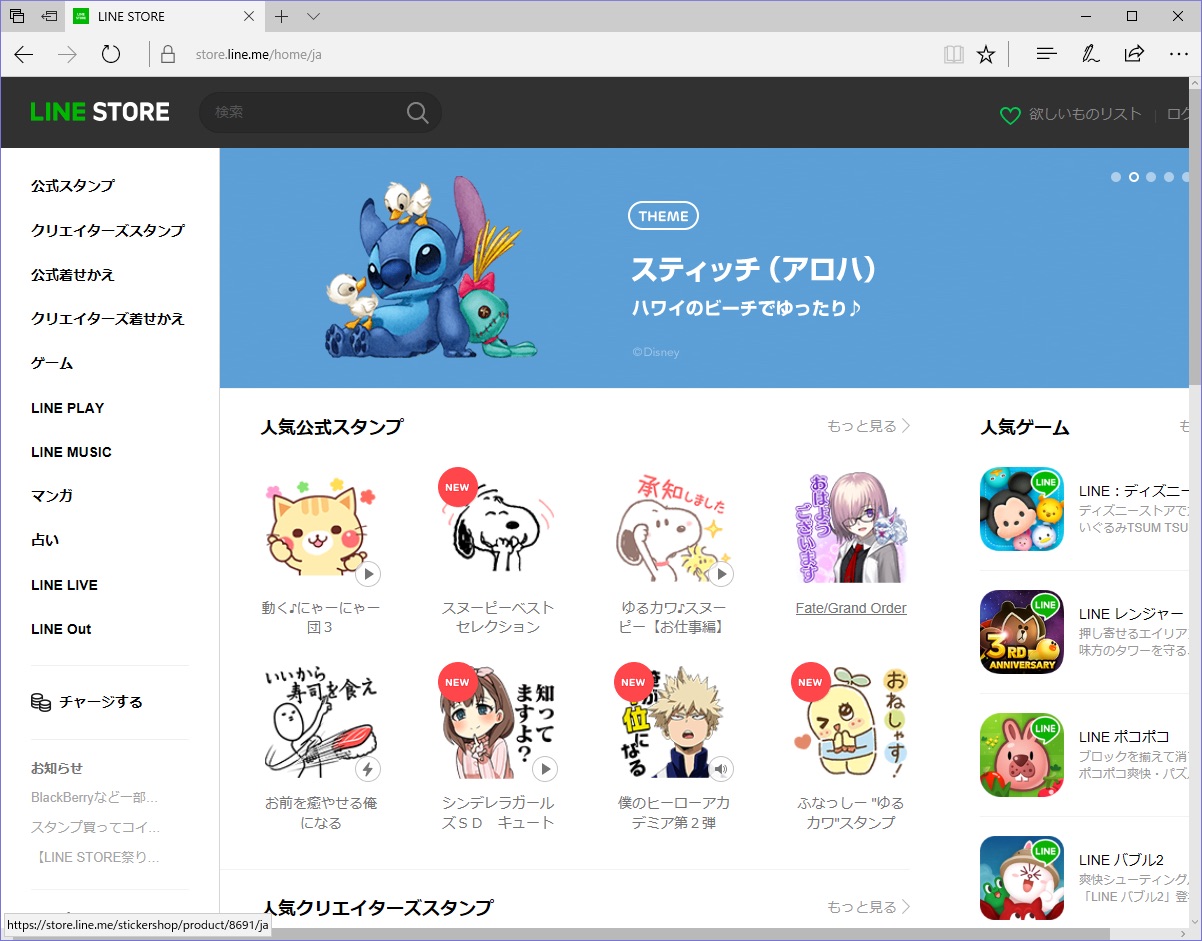Image resolution: width=1202 pixels, height=941 pixels.
Task: Open the ふなっしー ゆるカワ sticker thumbnail
Action: pos(851,723)
